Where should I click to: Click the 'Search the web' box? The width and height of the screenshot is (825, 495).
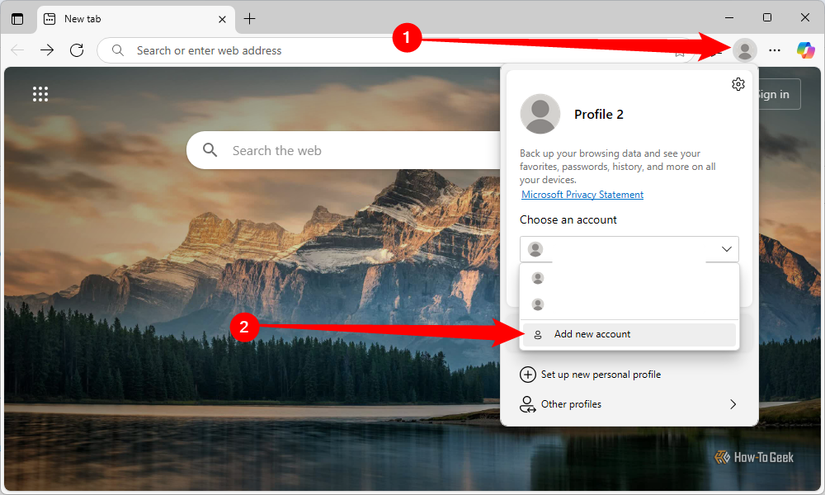(340, 150)
